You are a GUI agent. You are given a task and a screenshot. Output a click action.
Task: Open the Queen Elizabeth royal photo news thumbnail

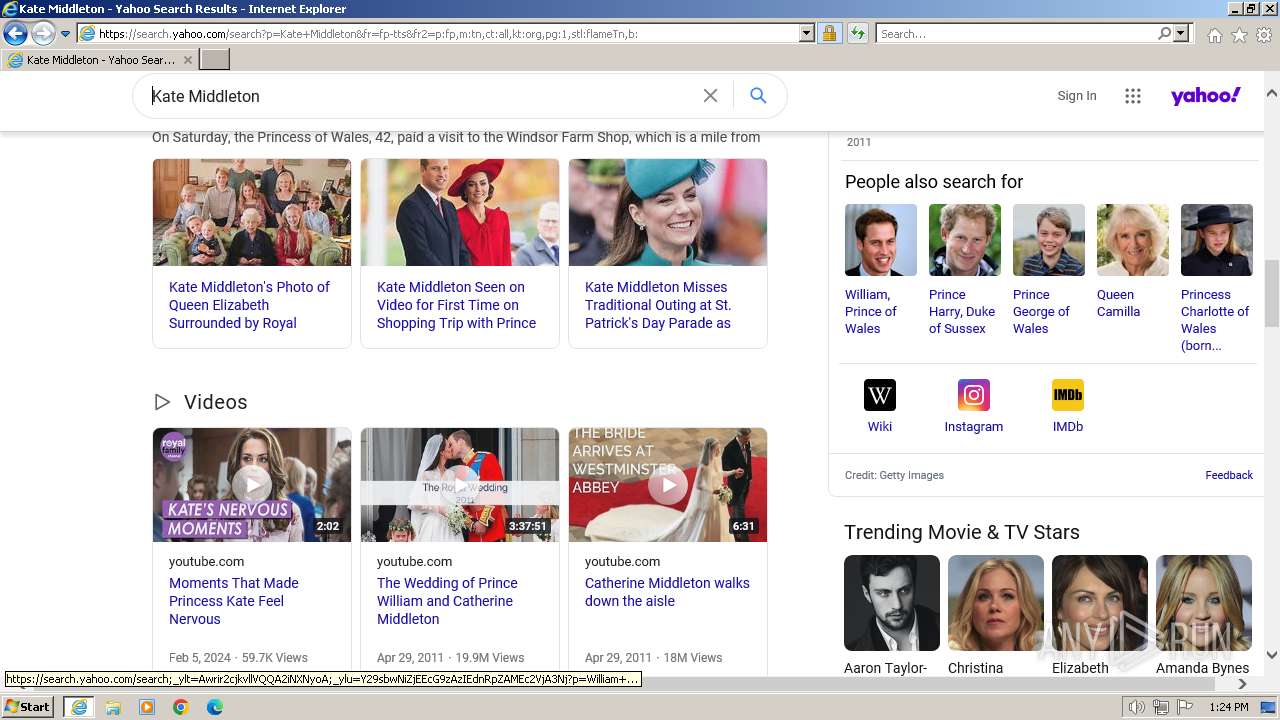coord(252,212)
